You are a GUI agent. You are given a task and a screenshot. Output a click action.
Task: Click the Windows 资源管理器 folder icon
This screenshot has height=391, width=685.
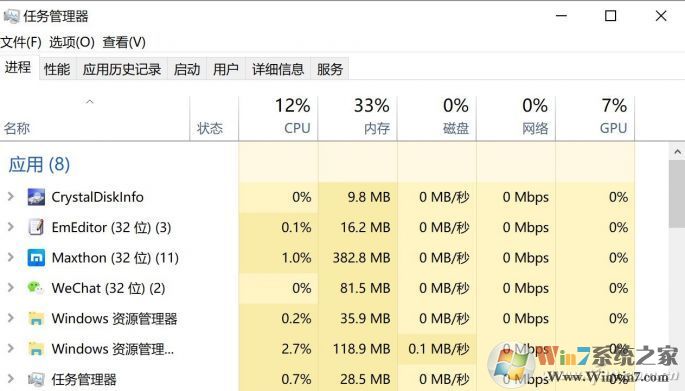[36, 318]
